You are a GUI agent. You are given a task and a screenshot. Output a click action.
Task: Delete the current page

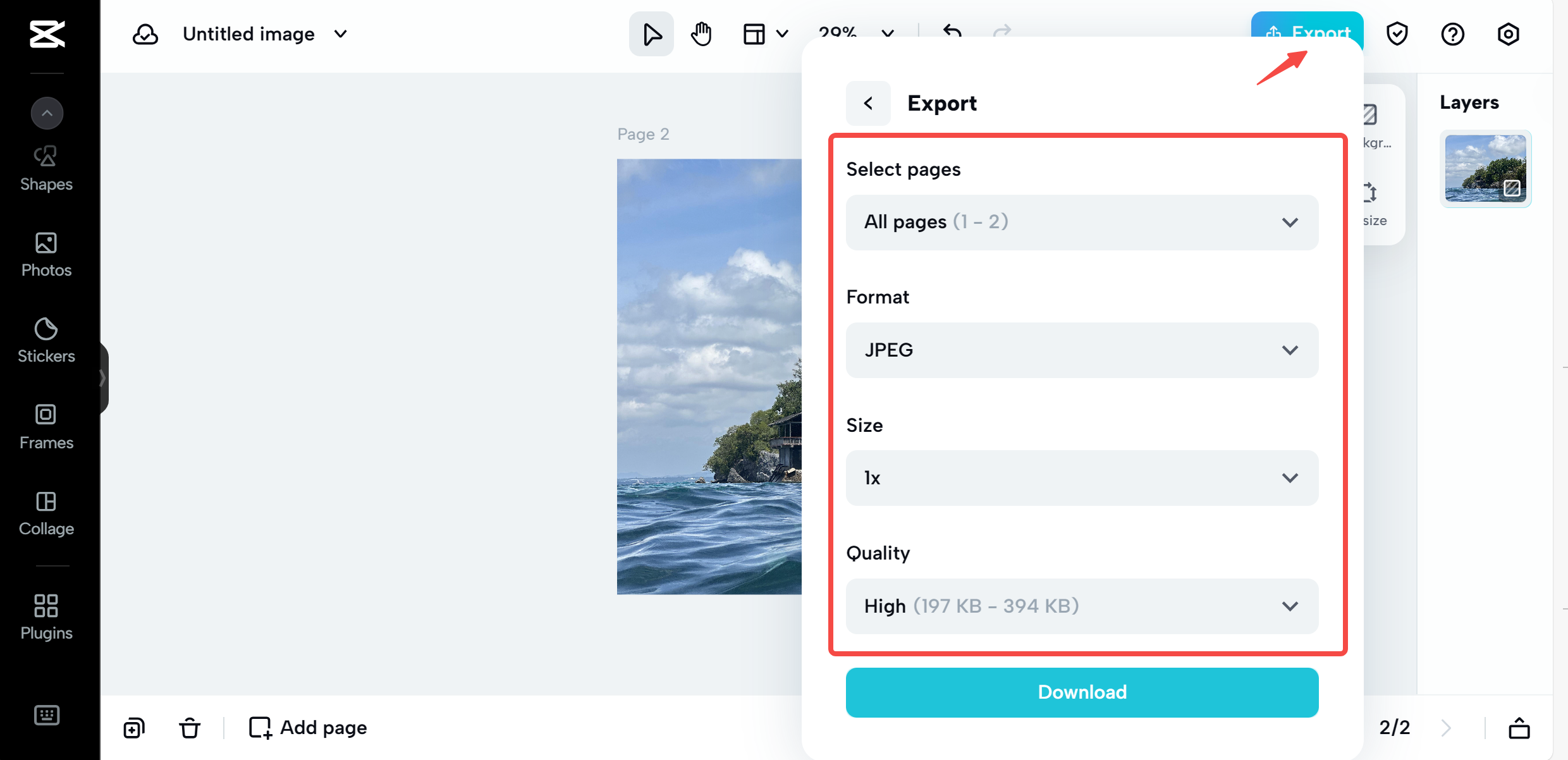pyautogui.click(x=190, y=727)
